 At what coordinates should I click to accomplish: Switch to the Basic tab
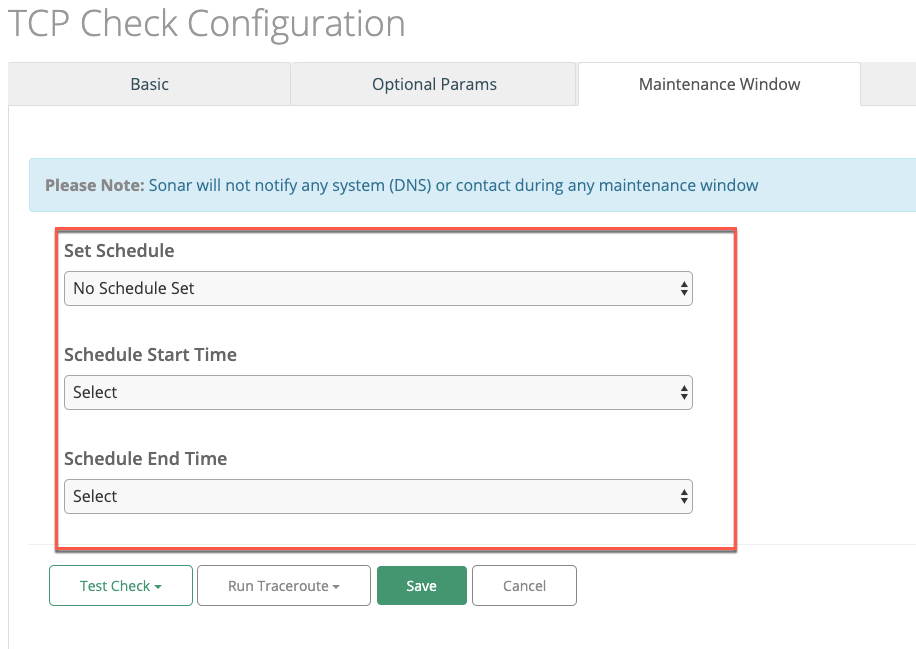(150, 84)
